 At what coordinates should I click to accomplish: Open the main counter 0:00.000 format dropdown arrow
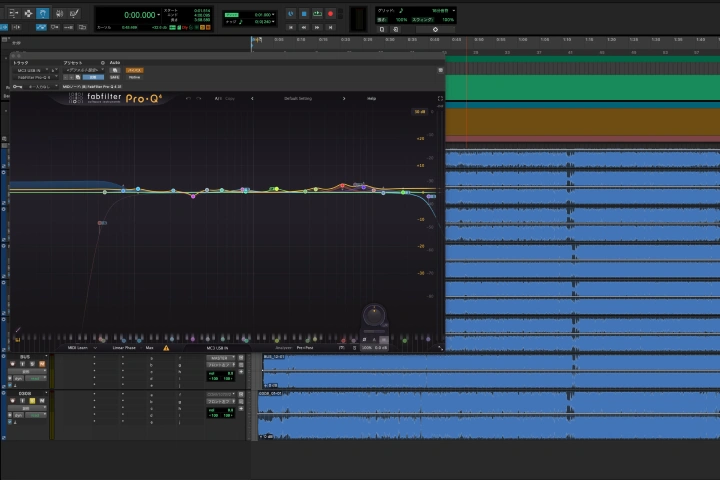(159, 15)
